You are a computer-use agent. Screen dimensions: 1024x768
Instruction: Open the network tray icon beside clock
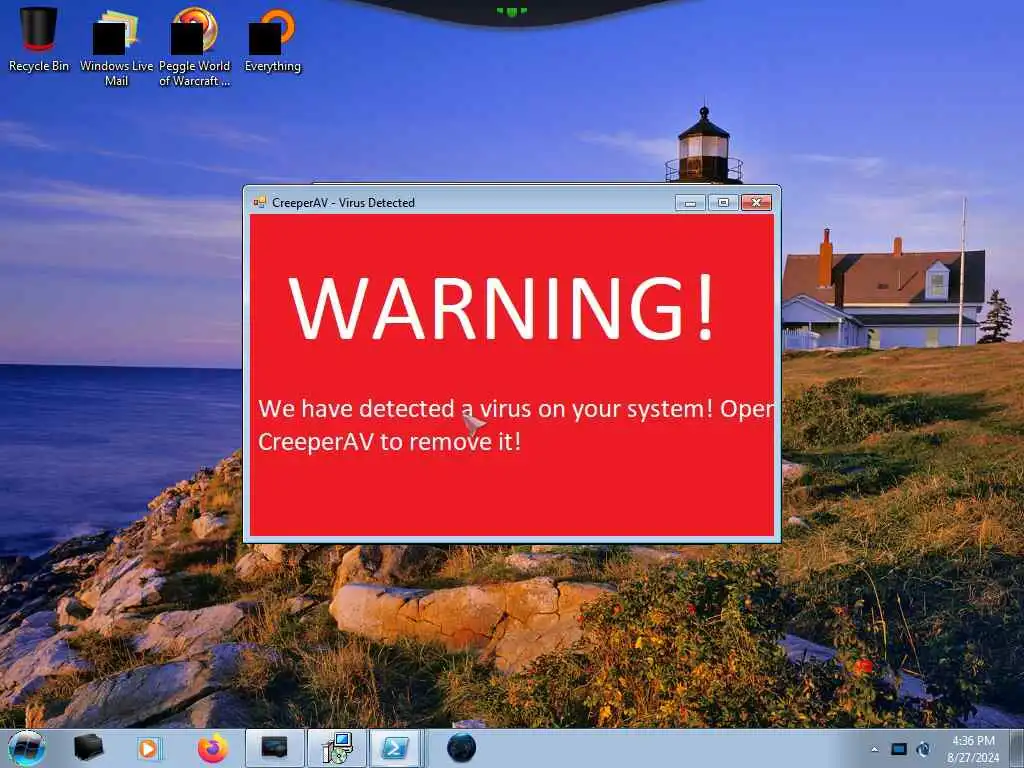(923, 750)
